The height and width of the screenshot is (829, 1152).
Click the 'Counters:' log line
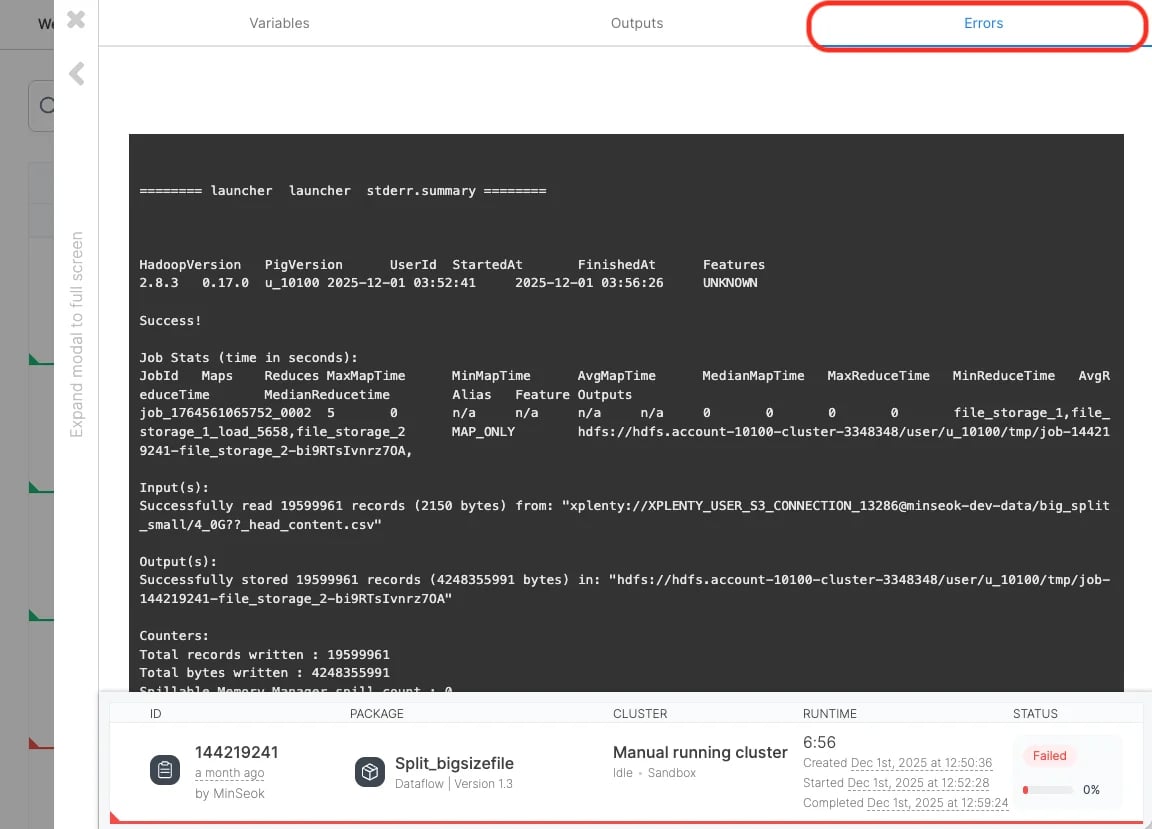(174, 636)
